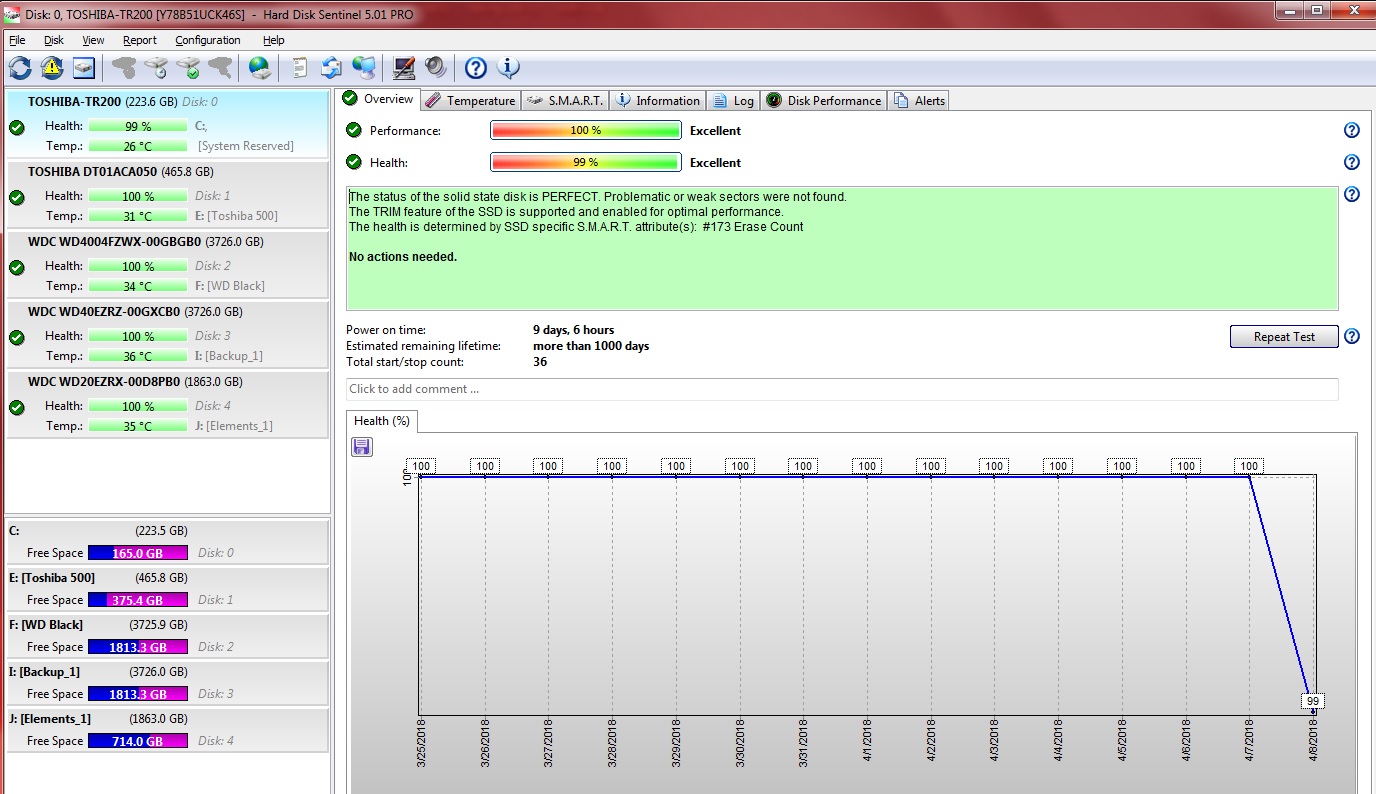Open the View menu
The height and width of the screenshot is (794, 1376).
[93, 40]
